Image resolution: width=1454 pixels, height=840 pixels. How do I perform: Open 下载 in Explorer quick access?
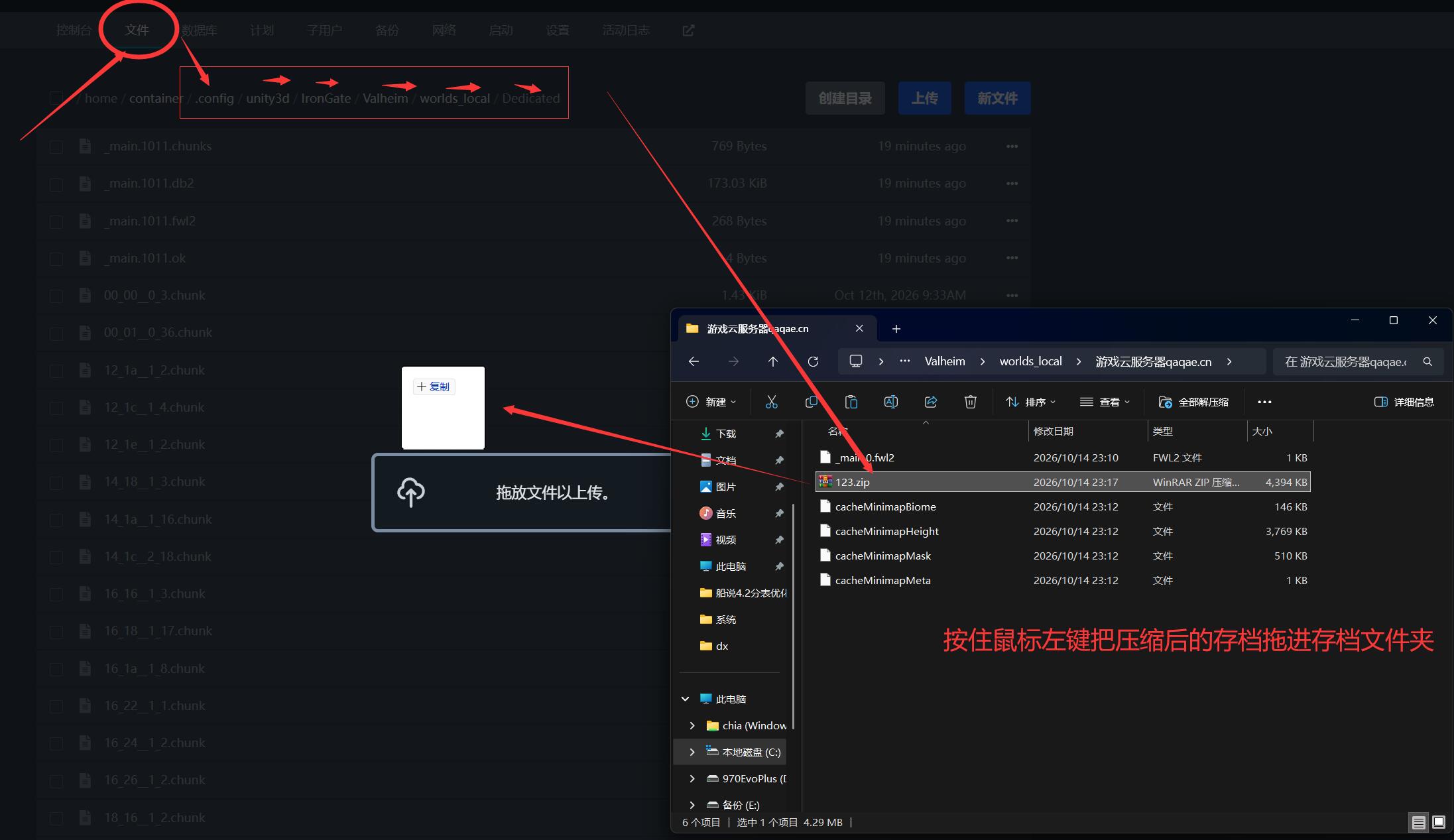(726, 434)
